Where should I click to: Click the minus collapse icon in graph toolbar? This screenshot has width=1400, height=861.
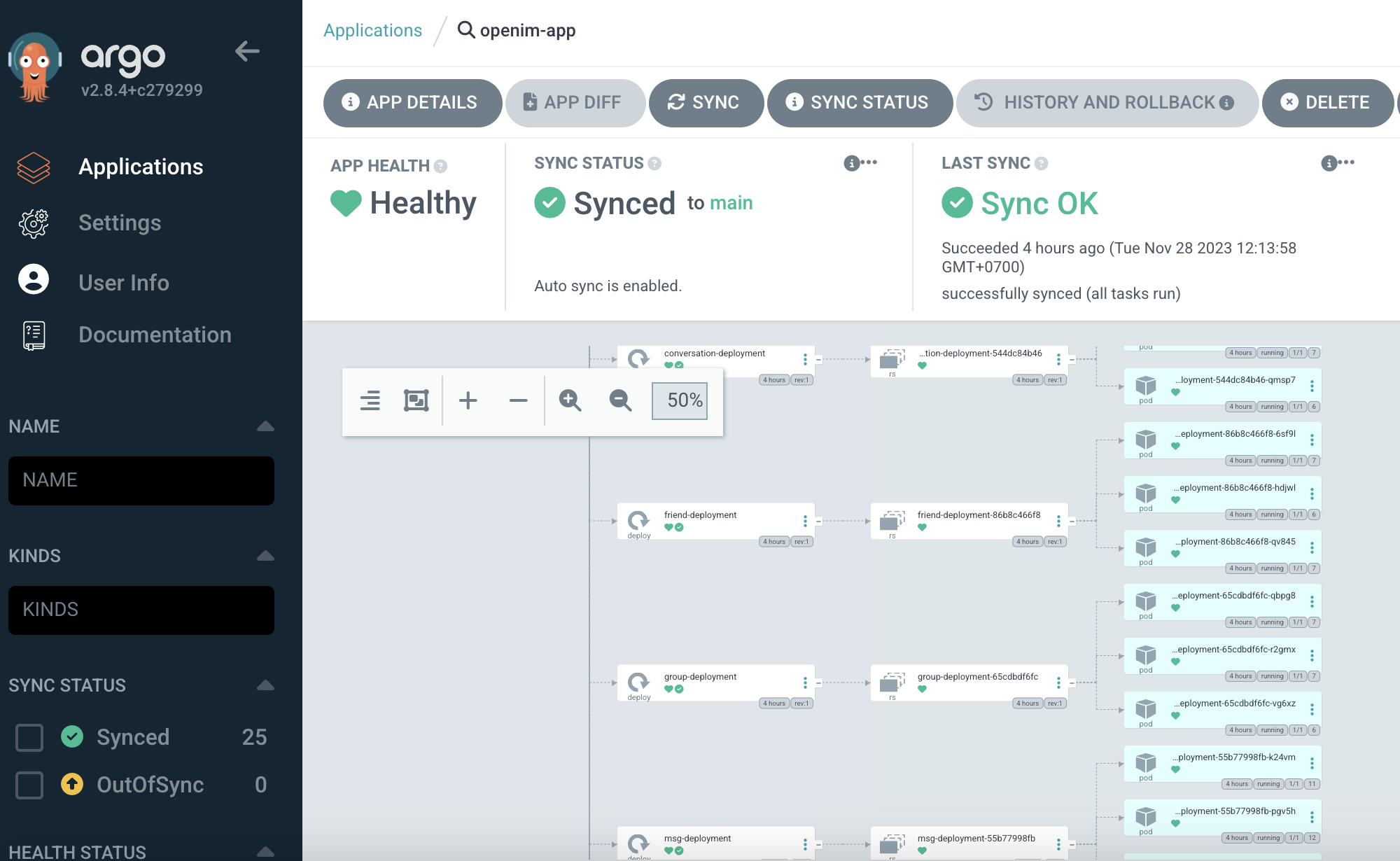(518, 400)
